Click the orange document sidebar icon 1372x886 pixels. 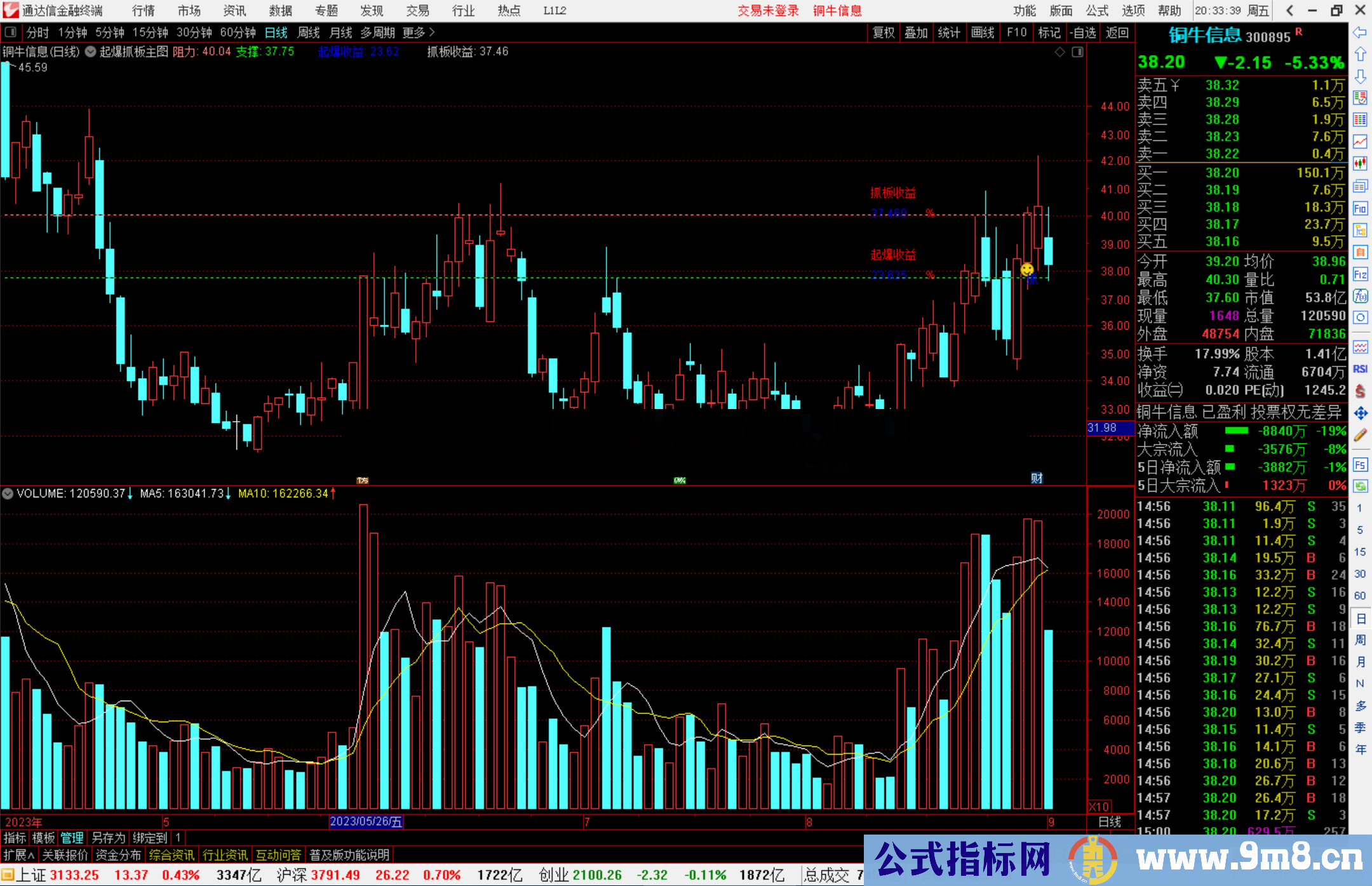[x=1360, y=252]
